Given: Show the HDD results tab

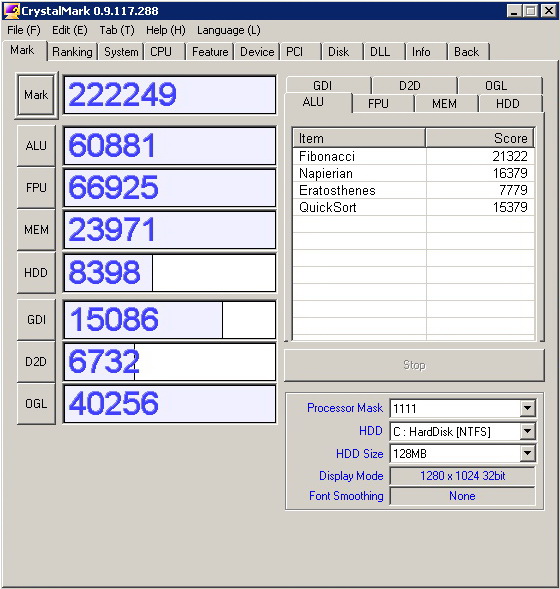Looking at the screenshot, I should pos(511,103).
